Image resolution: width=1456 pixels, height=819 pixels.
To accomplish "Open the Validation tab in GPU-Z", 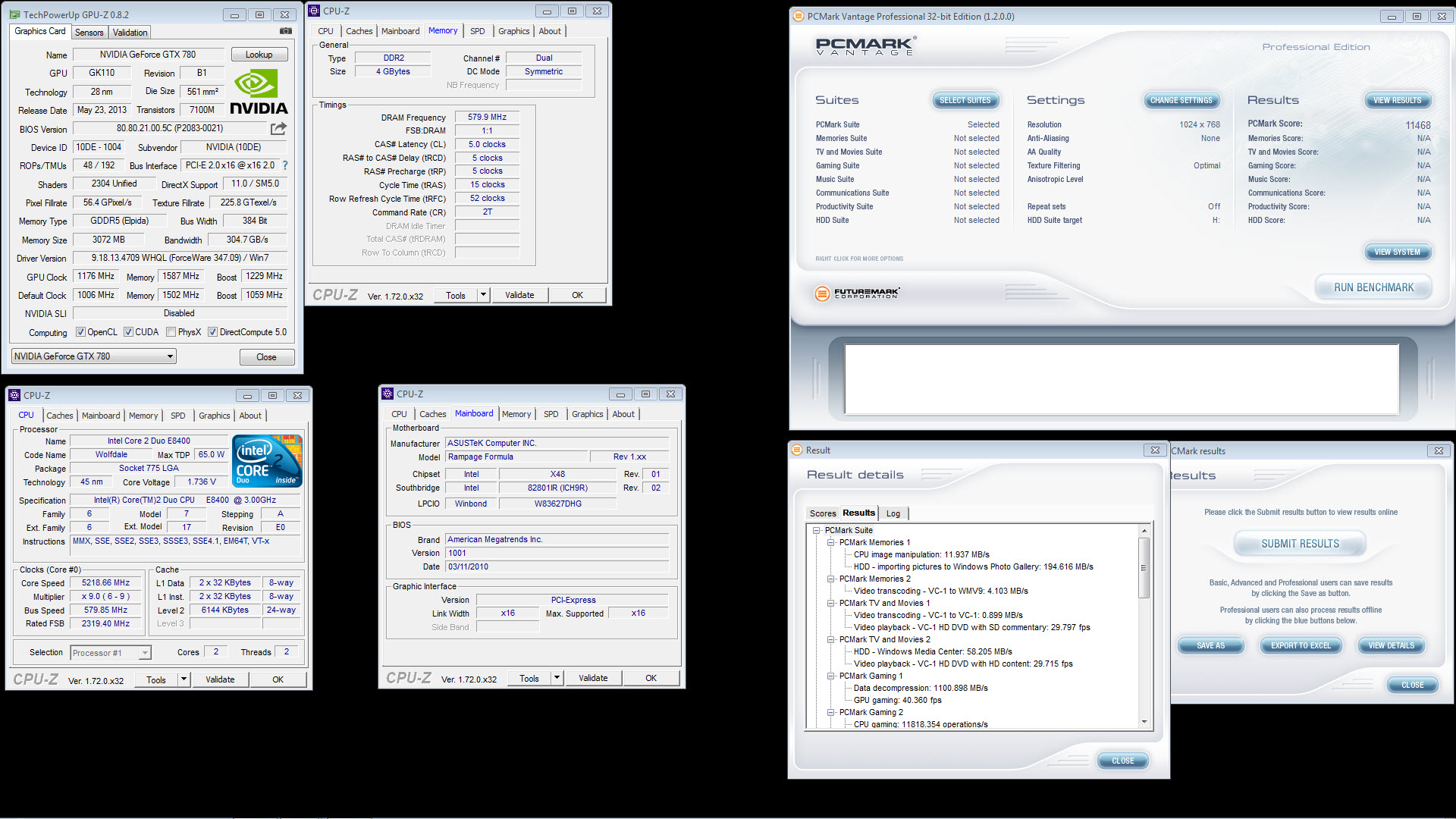I will point(130,33).
